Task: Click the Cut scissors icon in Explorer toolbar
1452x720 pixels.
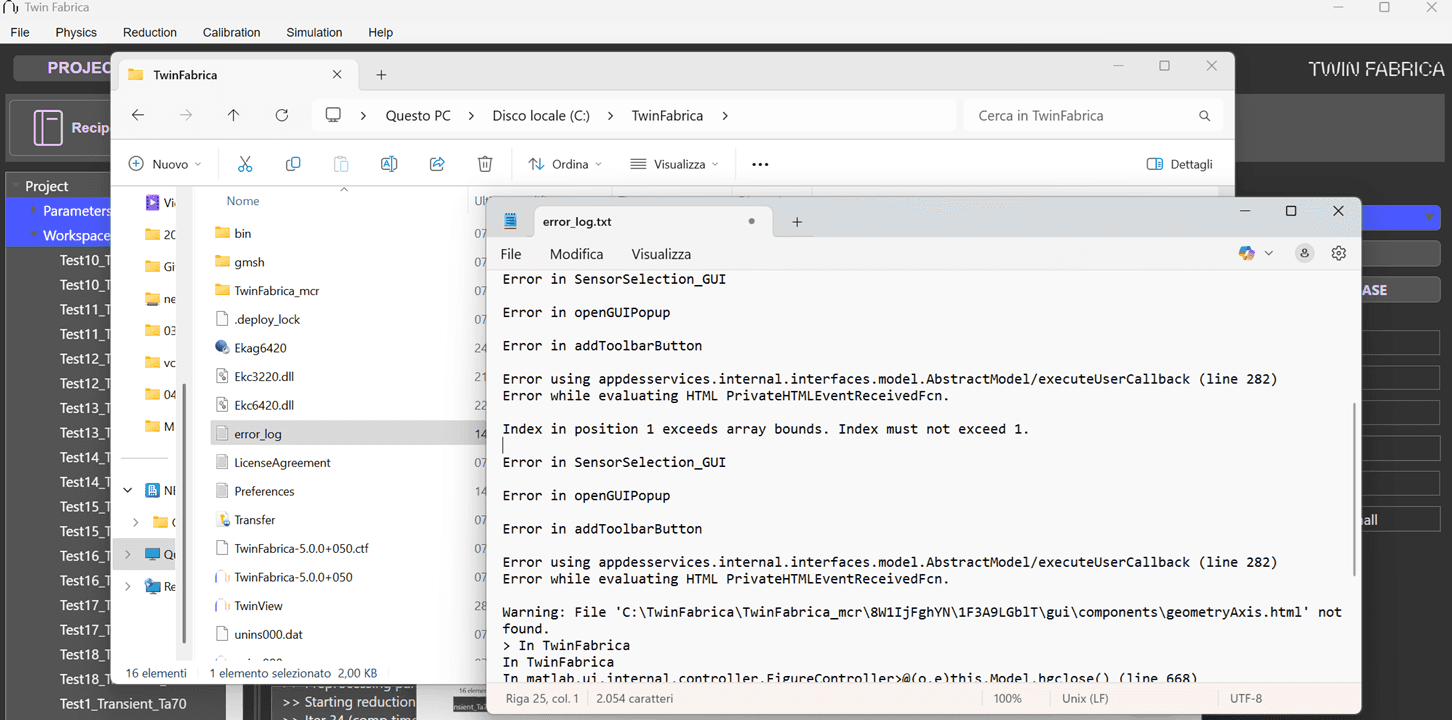Action: [245, 164]
